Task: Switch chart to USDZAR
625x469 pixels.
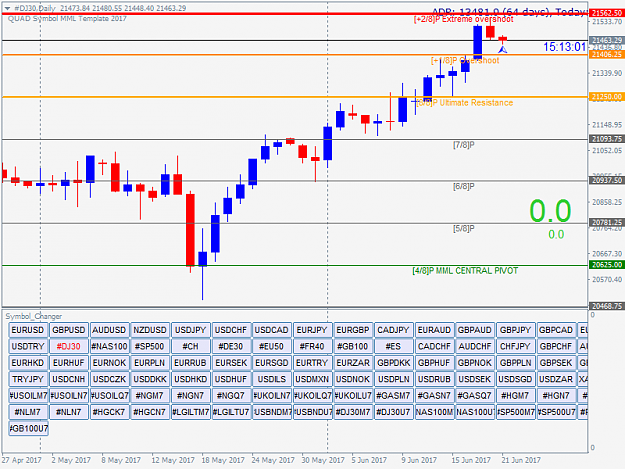Action: tap(556, 379)
